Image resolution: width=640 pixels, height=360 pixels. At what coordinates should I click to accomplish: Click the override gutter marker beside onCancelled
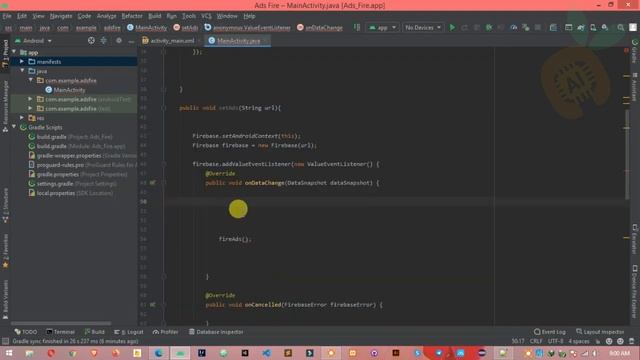[x=153, y=304]
